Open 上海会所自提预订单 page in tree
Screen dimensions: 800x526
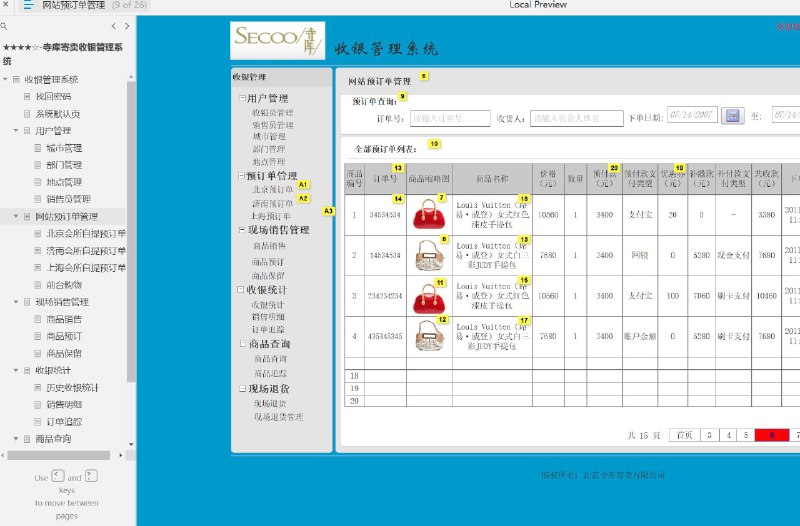pyautogui.click(x=86, y=268)
